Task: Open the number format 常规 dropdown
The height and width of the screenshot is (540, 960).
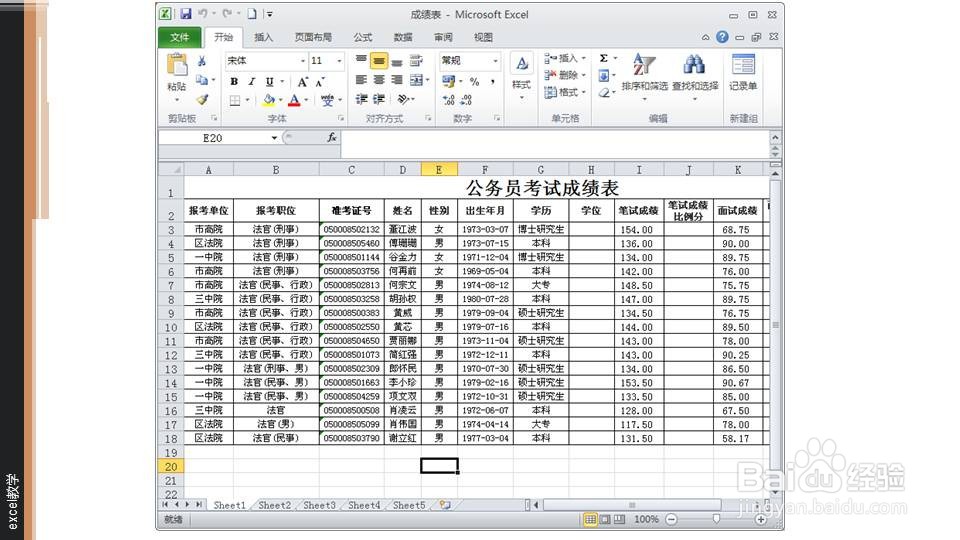Action: (x=495, y=61)
